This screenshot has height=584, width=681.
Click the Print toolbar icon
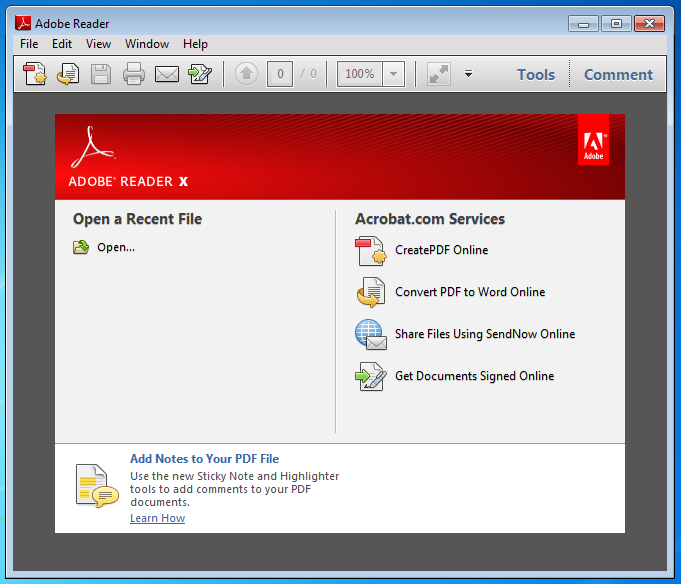(x=134, y=74)
